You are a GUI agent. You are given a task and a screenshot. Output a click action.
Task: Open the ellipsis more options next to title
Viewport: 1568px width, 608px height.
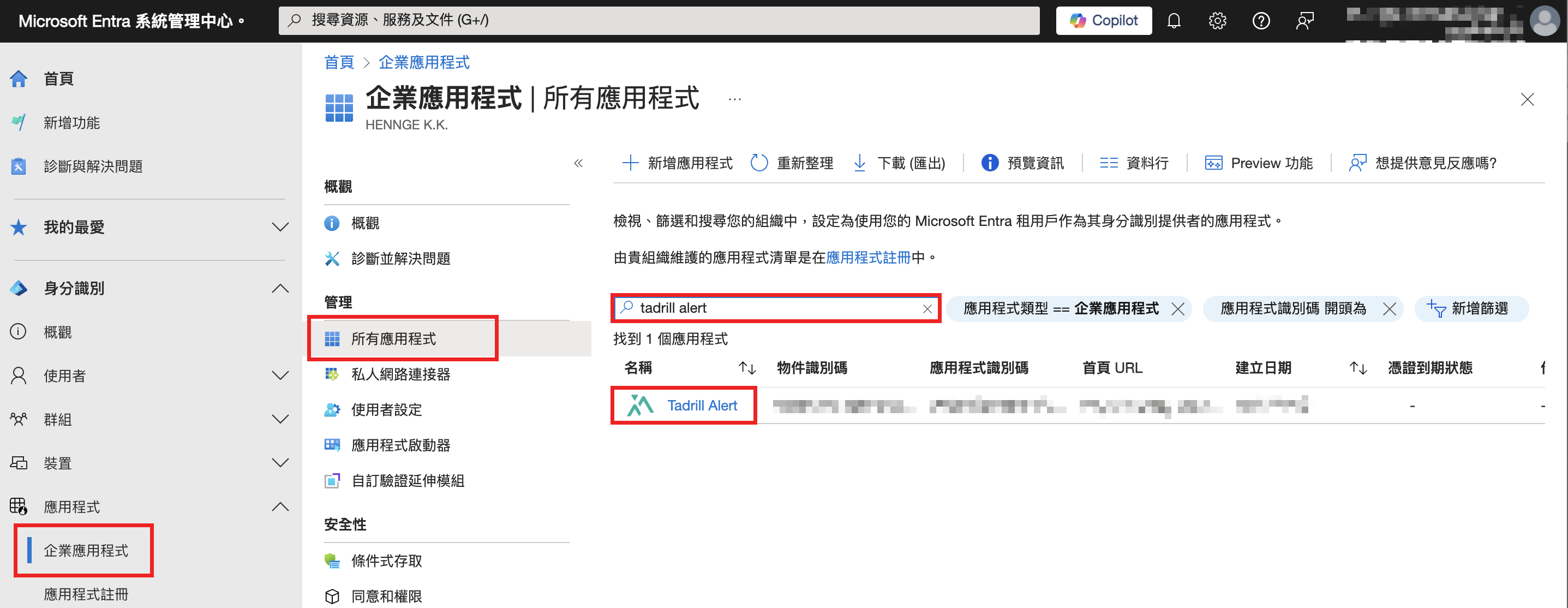pos(735,99)
